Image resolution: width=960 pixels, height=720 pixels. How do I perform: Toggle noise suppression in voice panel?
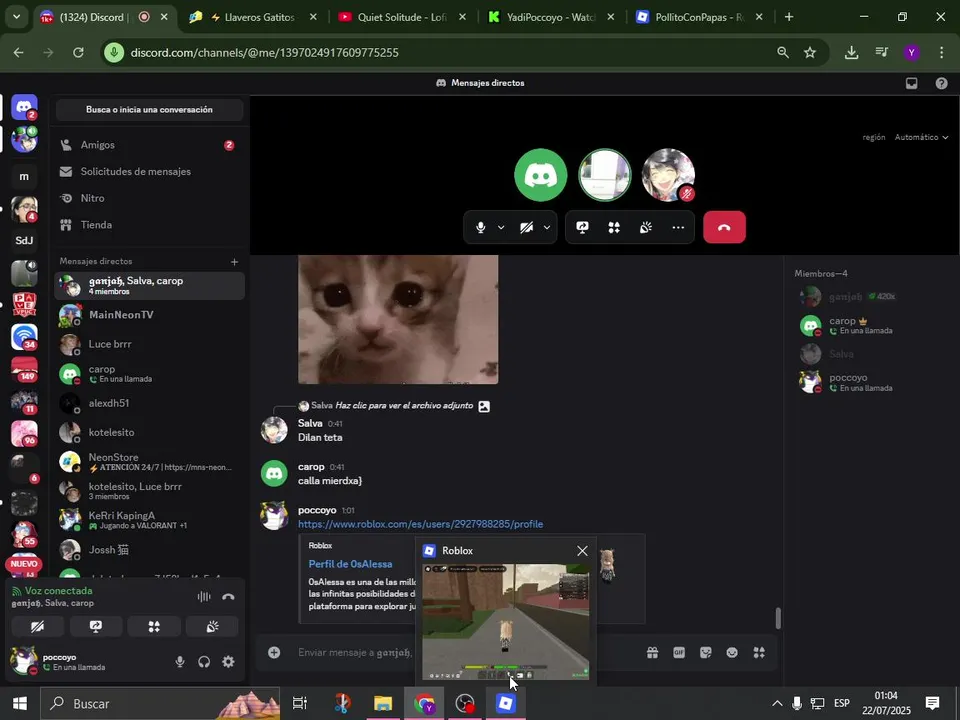[x=204, y=596]
